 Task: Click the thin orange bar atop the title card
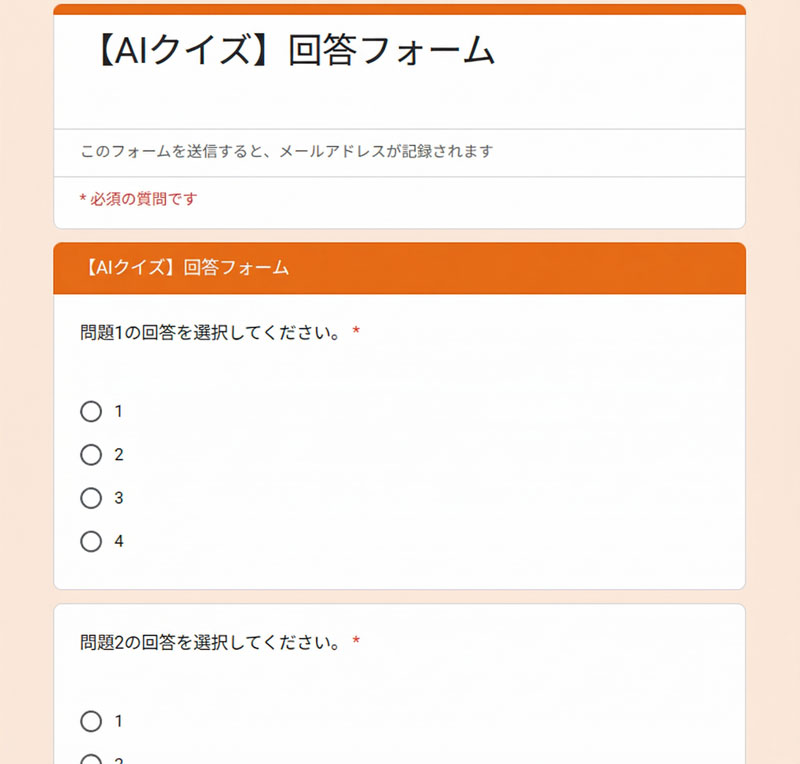[400, 9]
